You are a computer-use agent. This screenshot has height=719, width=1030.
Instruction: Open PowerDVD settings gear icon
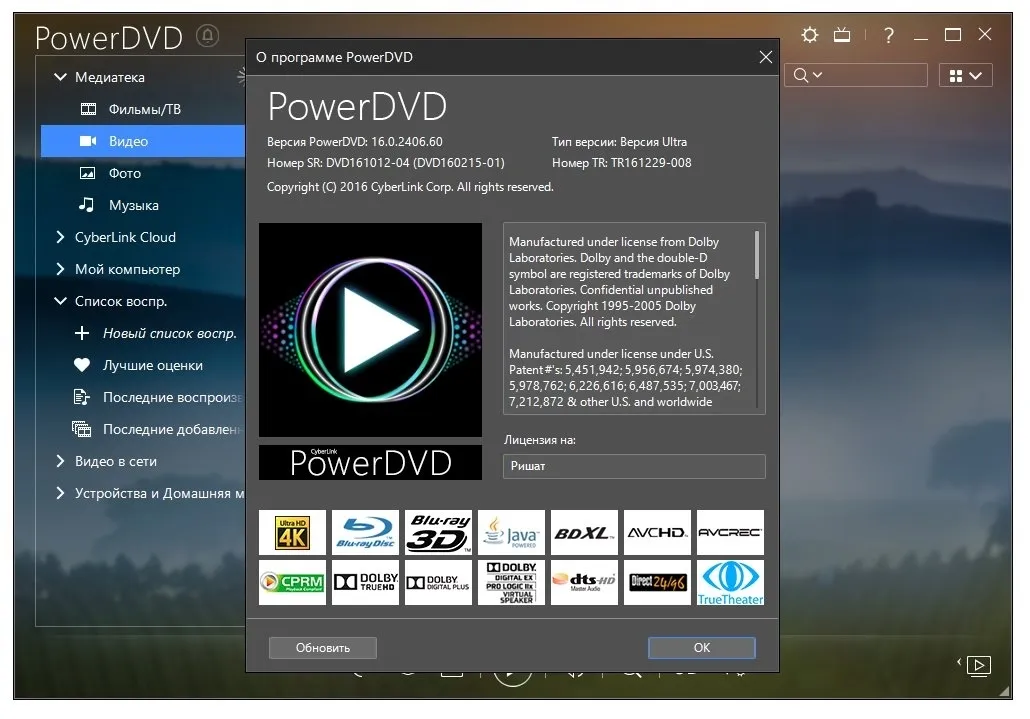point(809,35)
